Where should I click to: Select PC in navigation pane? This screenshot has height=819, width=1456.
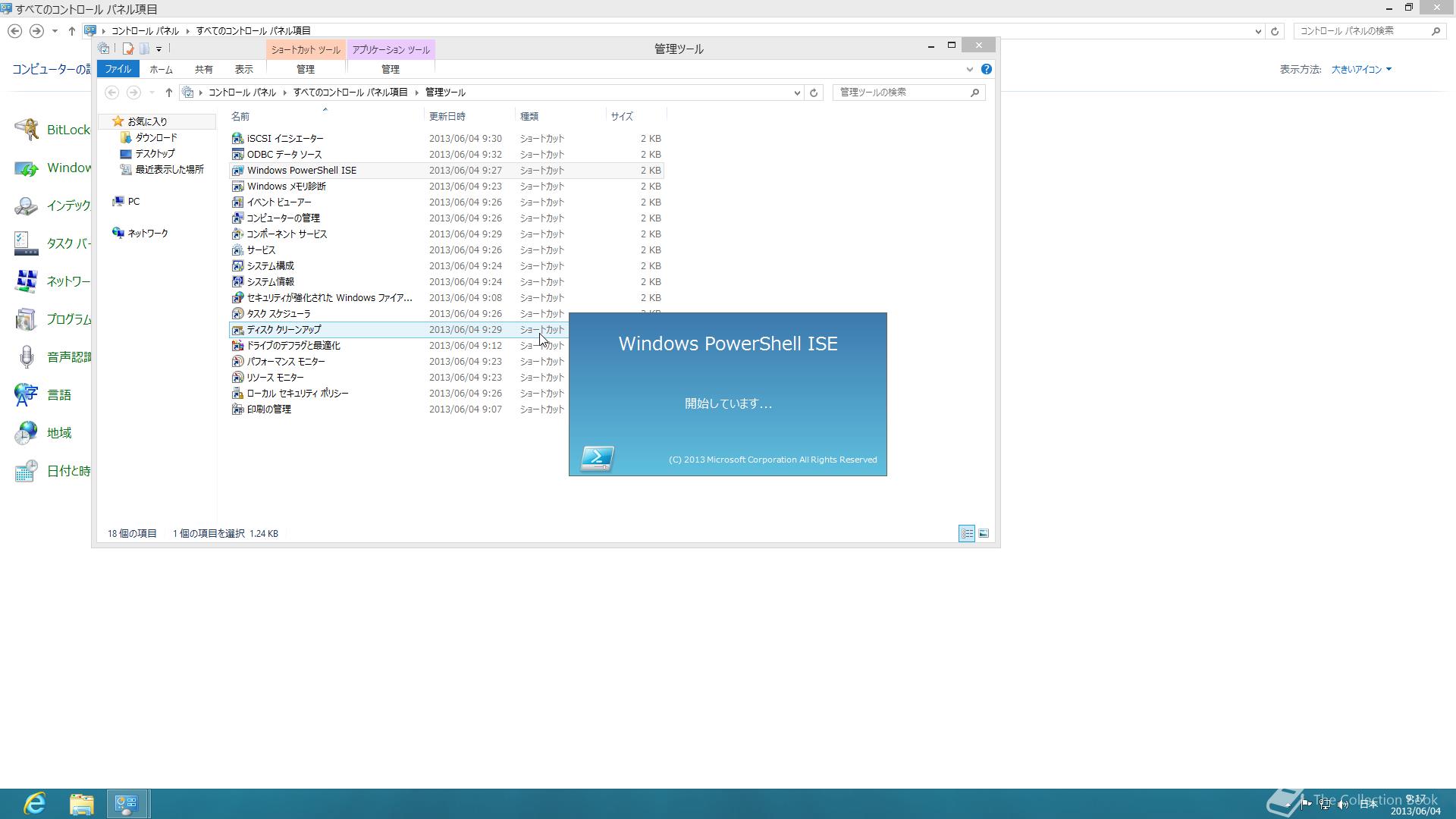[133, 202]
